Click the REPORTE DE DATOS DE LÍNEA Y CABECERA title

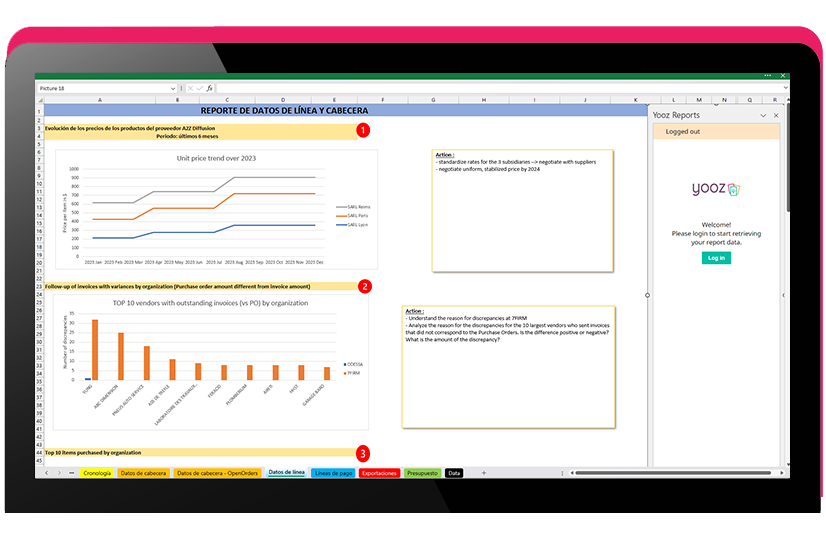[284, 111]
